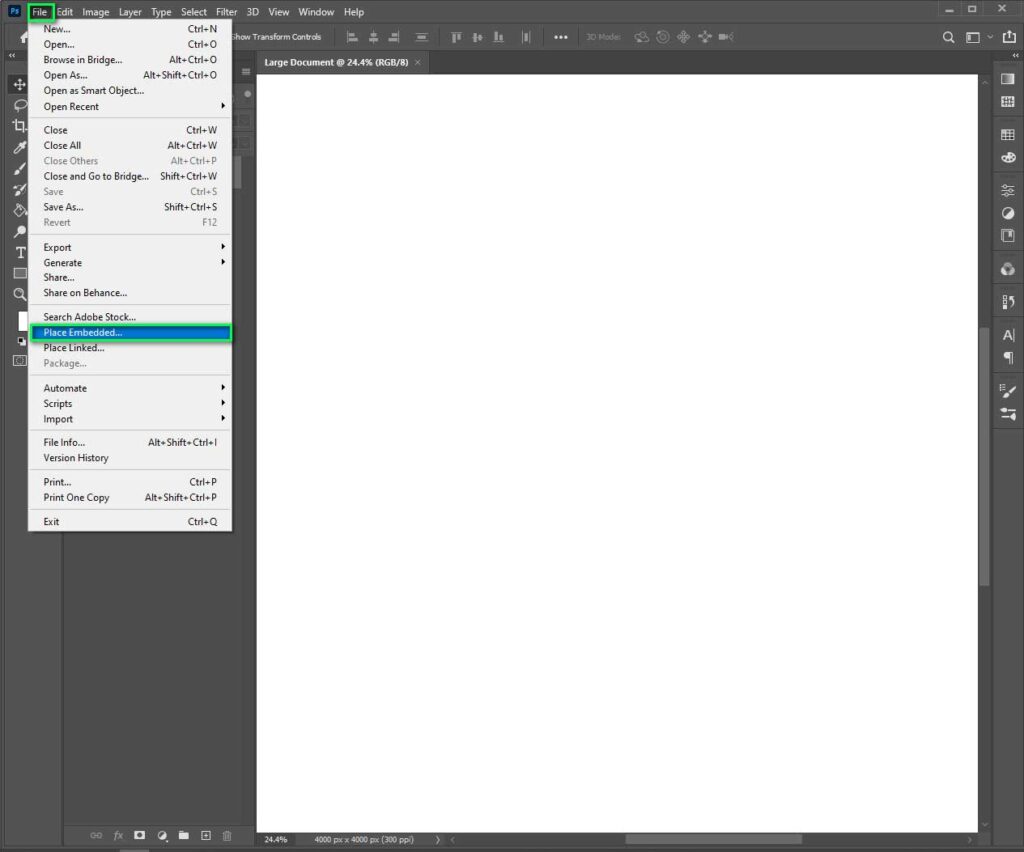
Task: Open the Image menu
Action: click(x=95, y=12)
